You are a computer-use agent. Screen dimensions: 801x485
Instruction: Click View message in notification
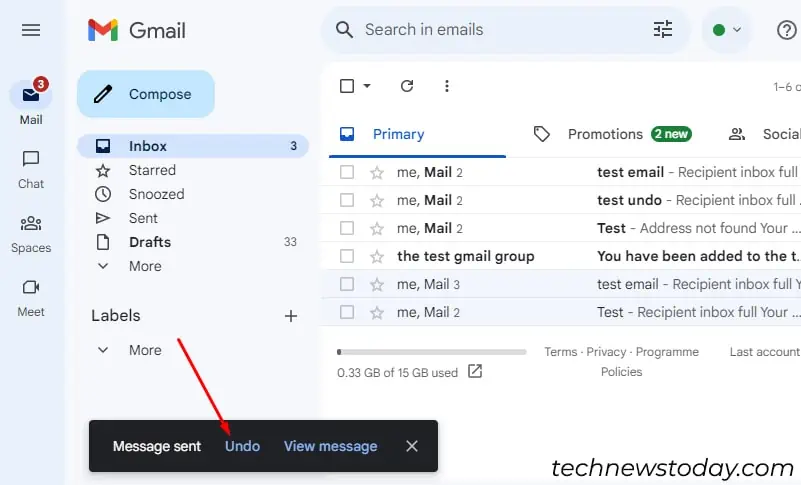click(331, 446)
